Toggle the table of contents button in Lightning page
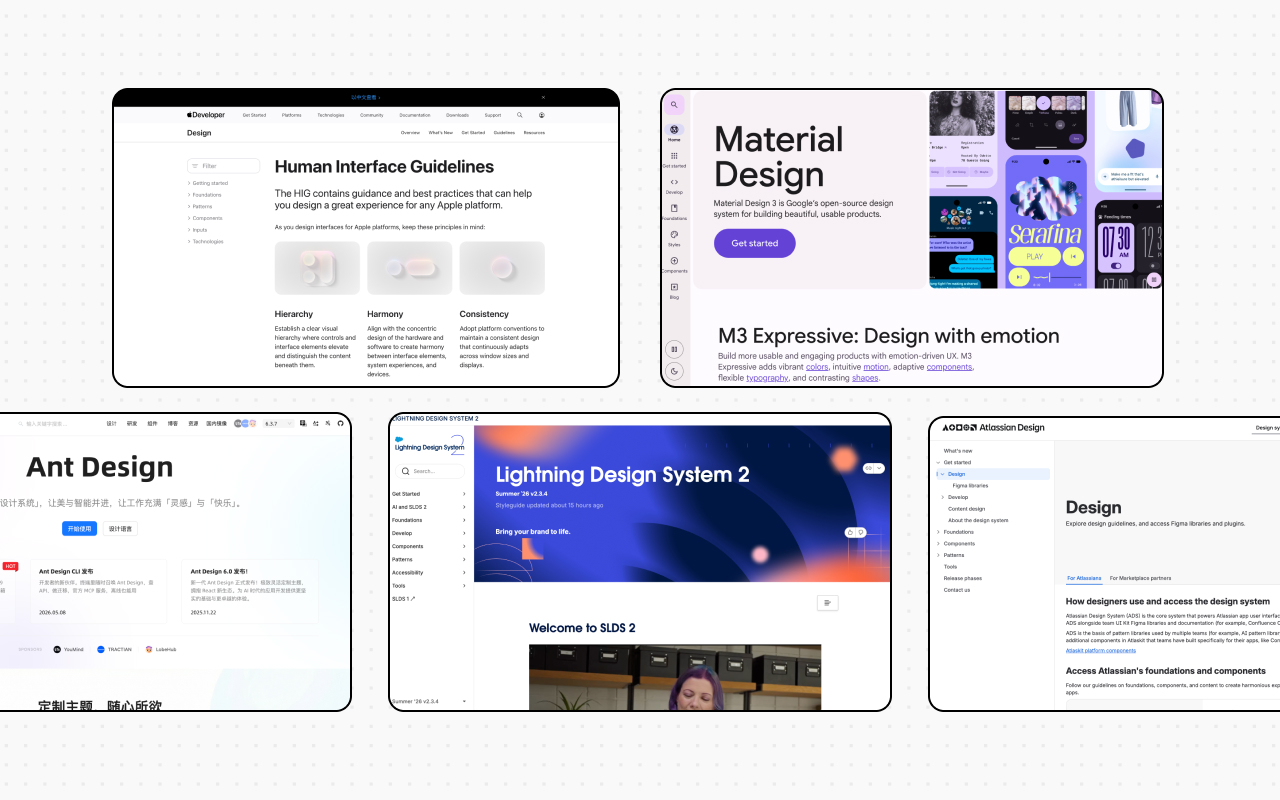Viewport: 1280px width, 800px height. [x=827, y=602]
